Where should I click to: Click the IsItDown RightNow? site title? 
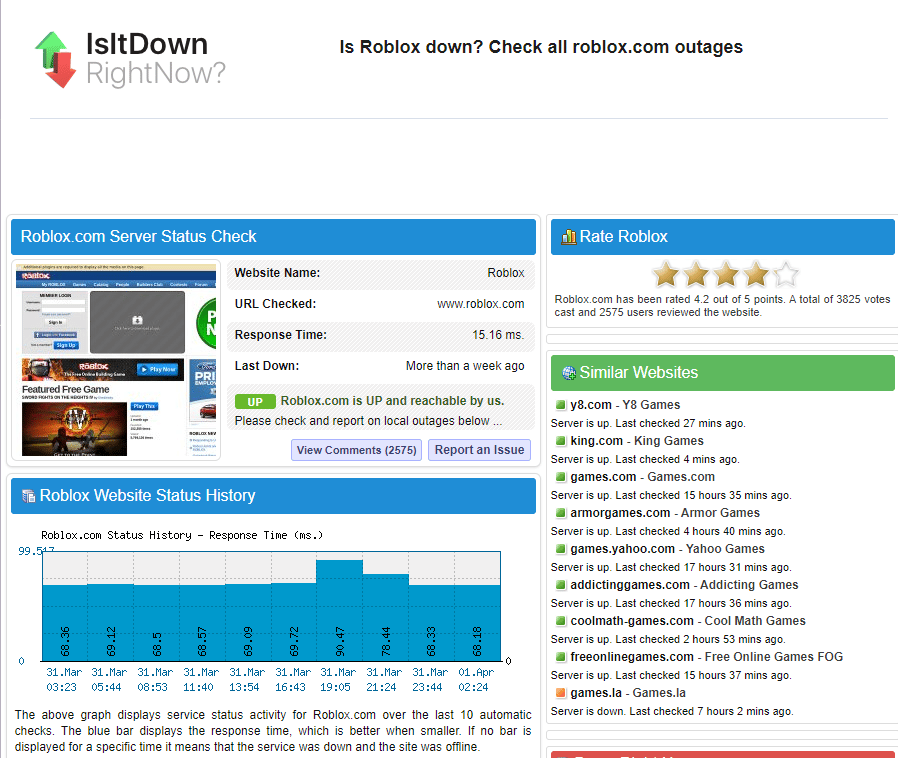point(156,58)
